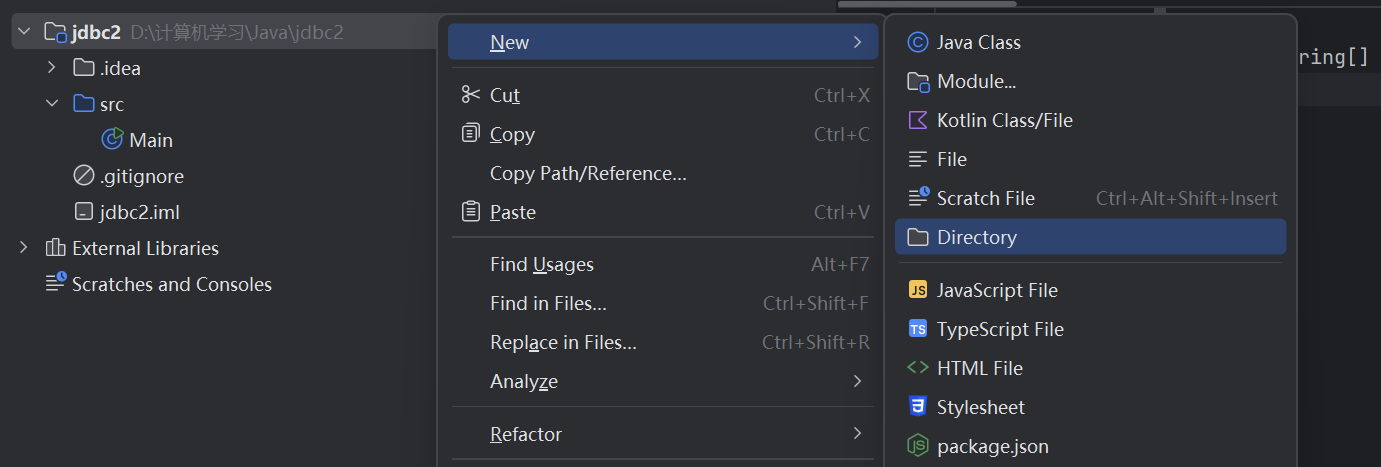The width and height of the screenshot is (1381, 467).
Task: Select Copy from context menu
Action: click(x=663, y=134)
